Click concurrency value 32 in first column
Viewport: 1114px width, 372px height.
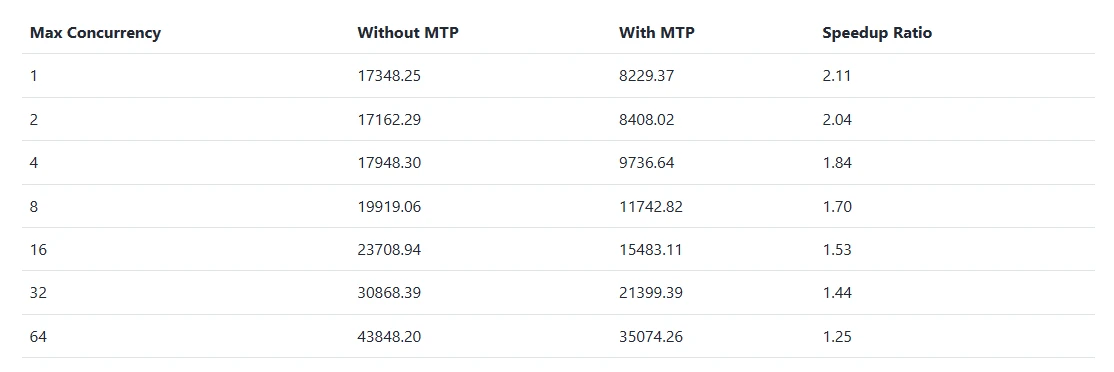(38, 292)
